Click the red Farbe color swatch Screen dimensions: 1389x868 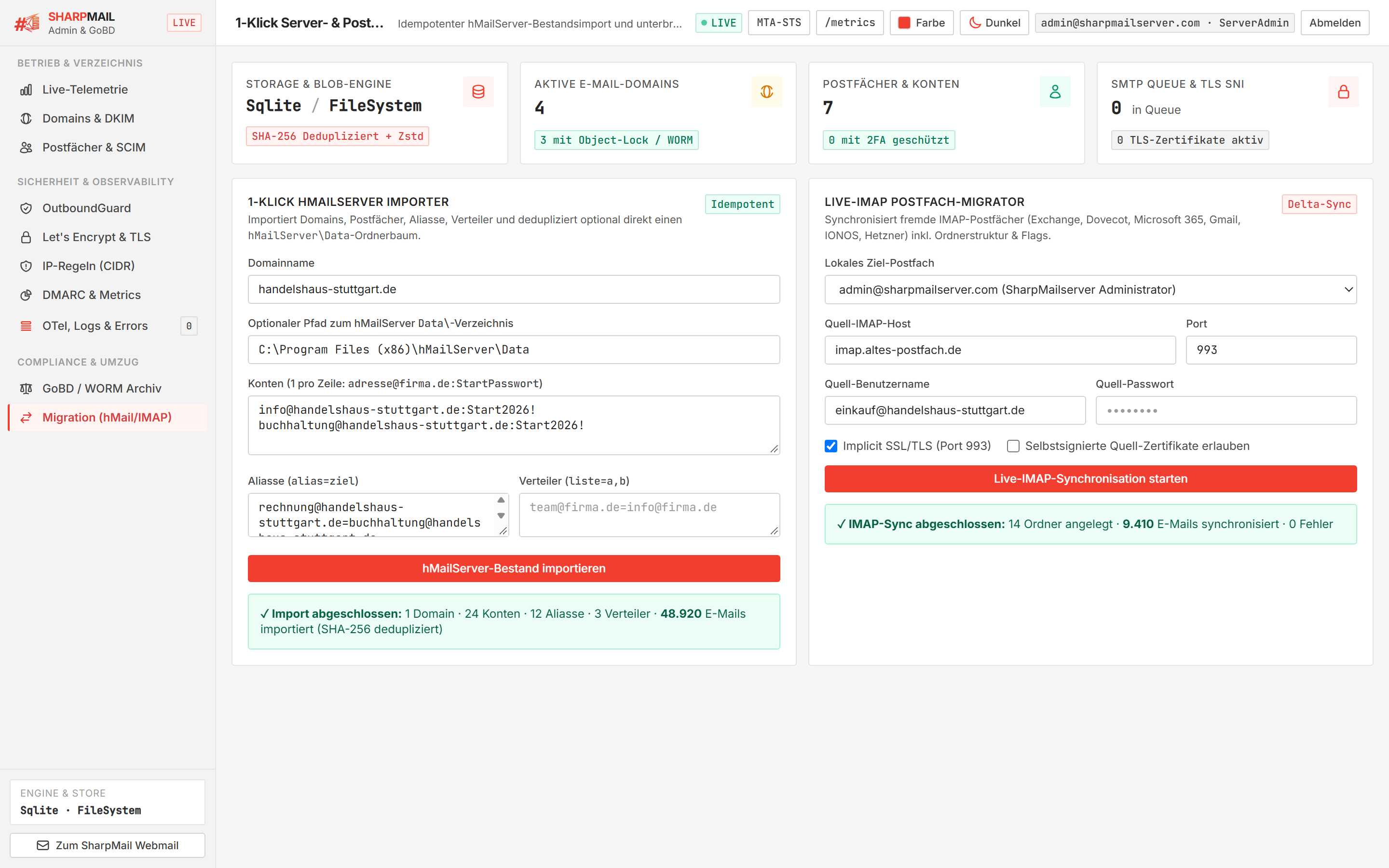[x=904, y=23]
